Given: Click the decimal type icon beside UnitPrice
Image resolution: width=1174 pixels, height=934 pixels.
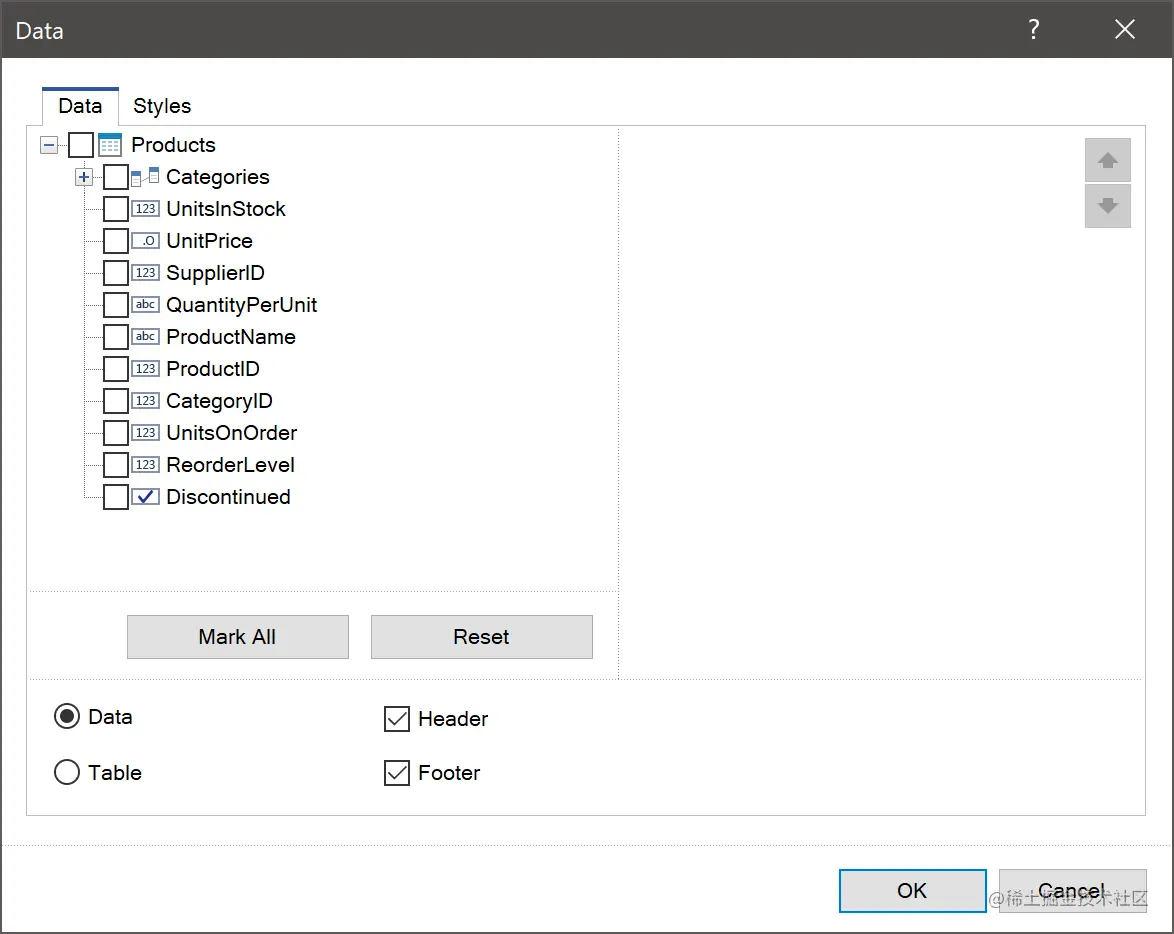Looking at the screenshot, I should pos(145,241).
